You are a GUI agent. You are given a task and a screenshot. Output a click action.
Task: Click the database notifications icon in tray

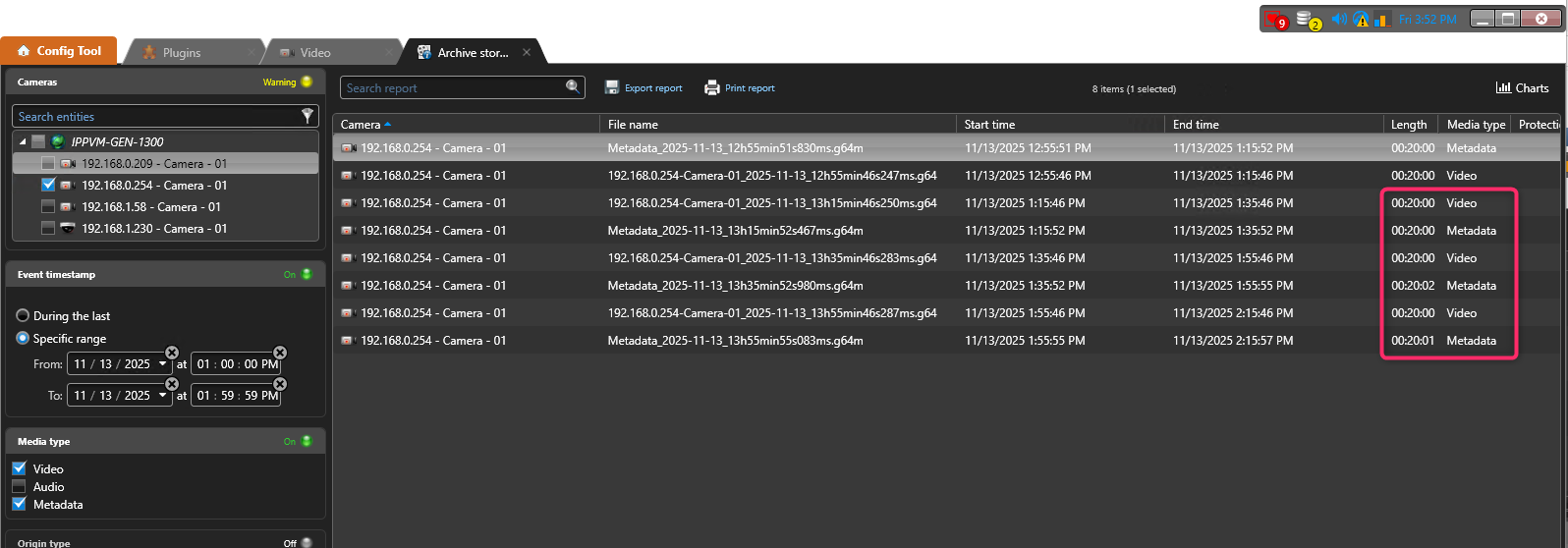1307,20
